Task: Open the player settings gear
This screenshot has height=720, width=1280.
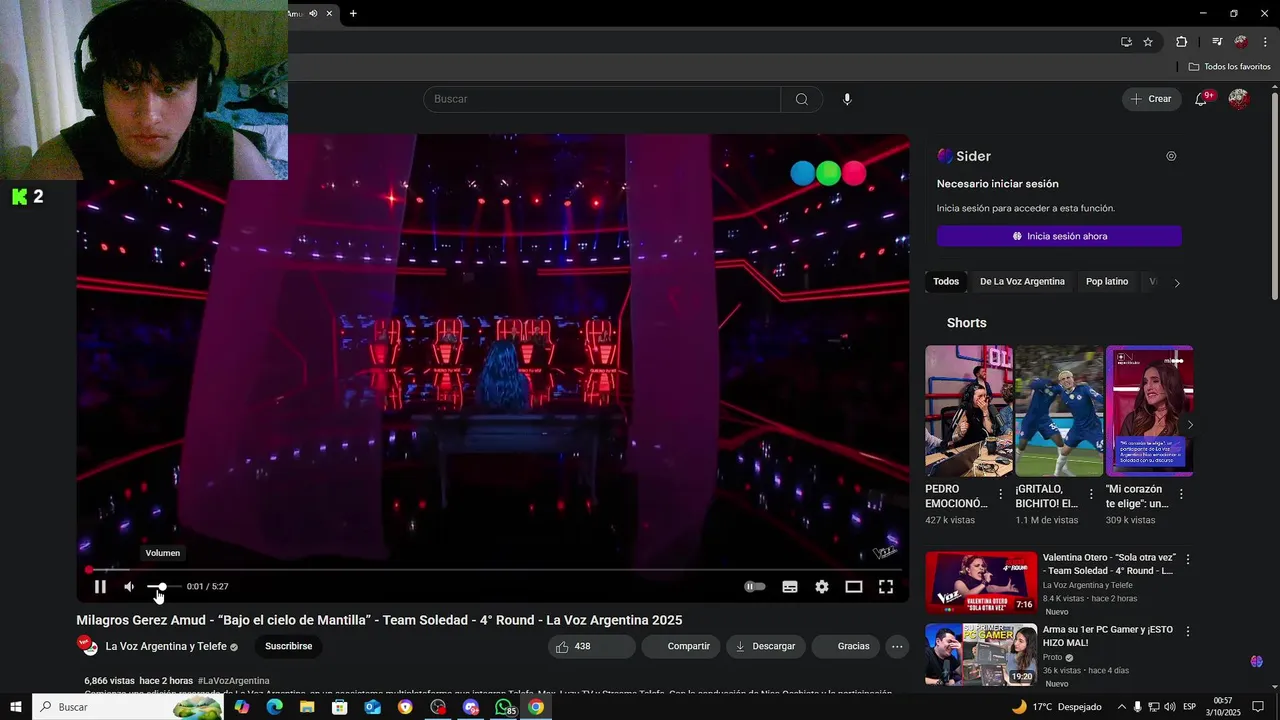Action: 822,587
